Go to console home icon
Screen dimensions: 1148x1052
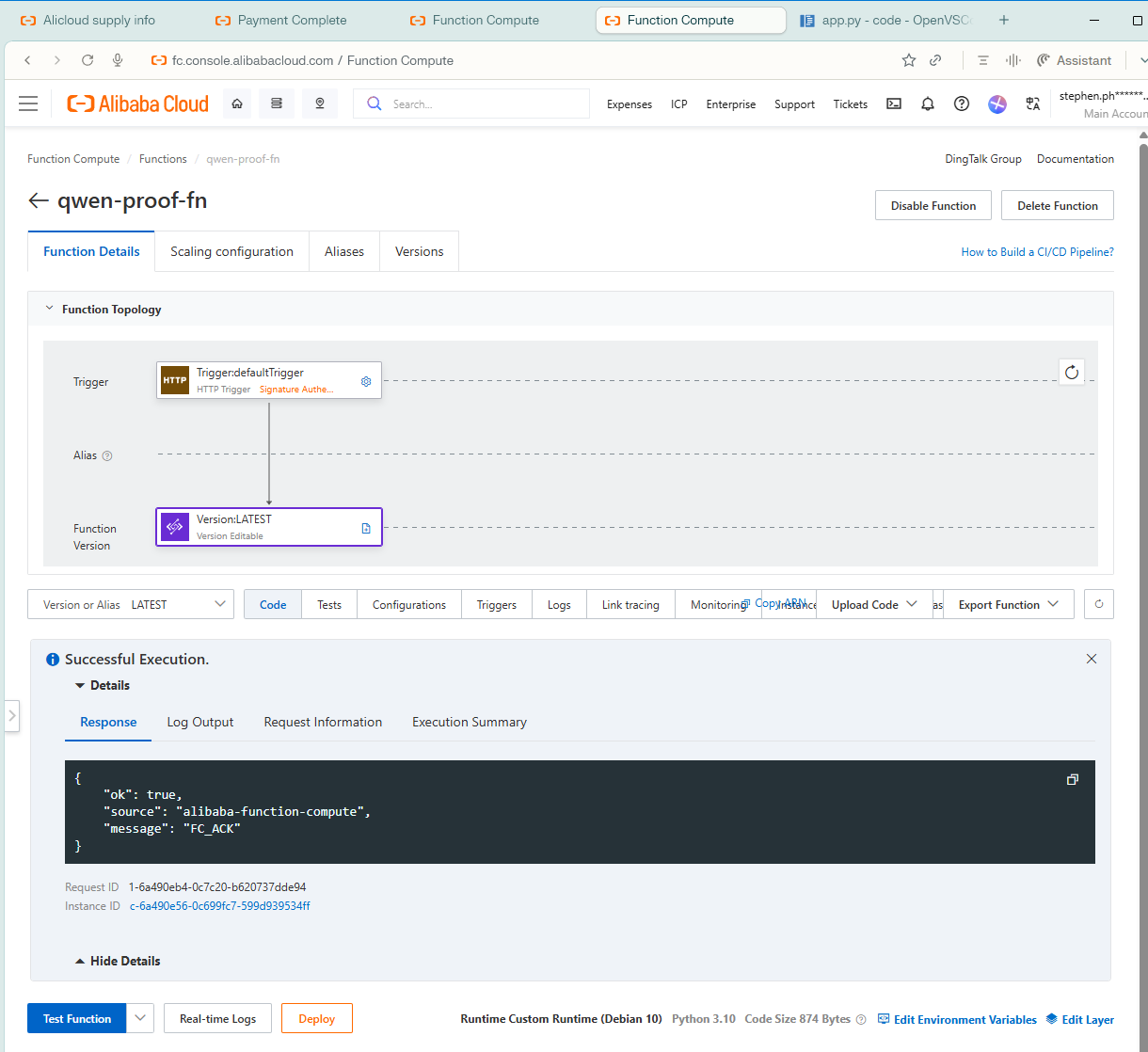[x=237, y=104]
